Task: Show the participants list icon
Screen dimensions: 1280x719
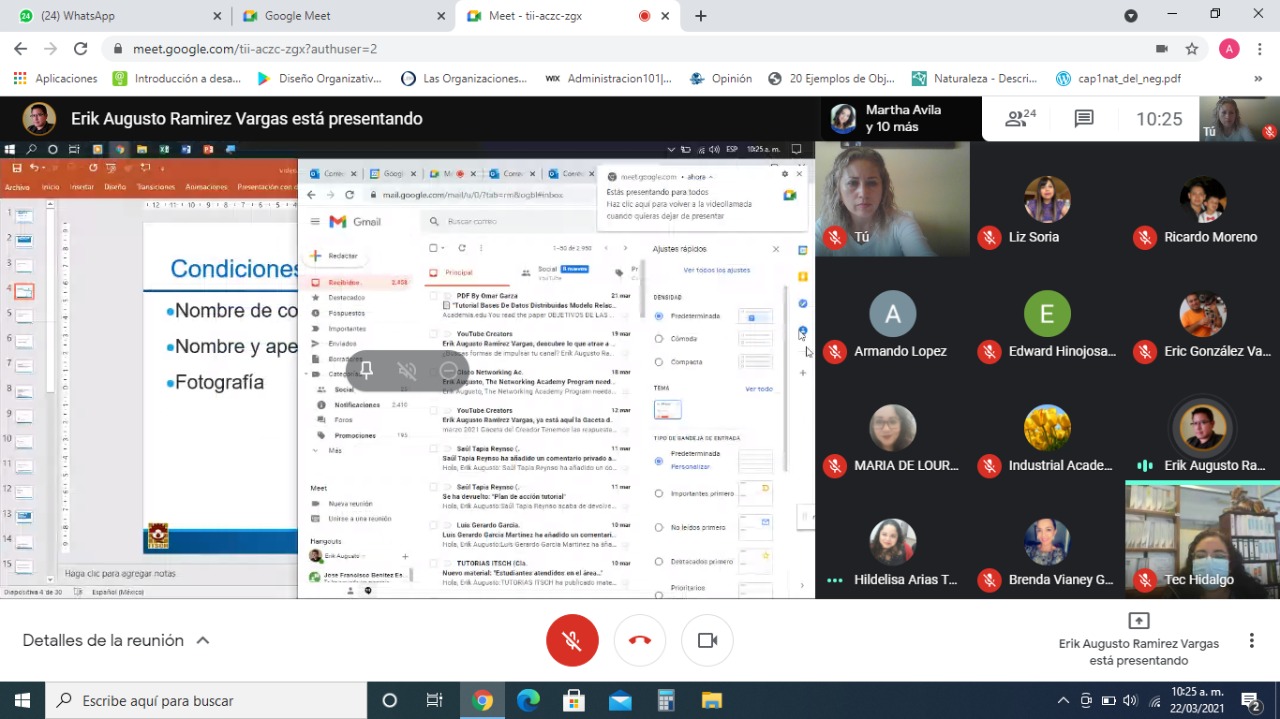Action: point(1020,119)
